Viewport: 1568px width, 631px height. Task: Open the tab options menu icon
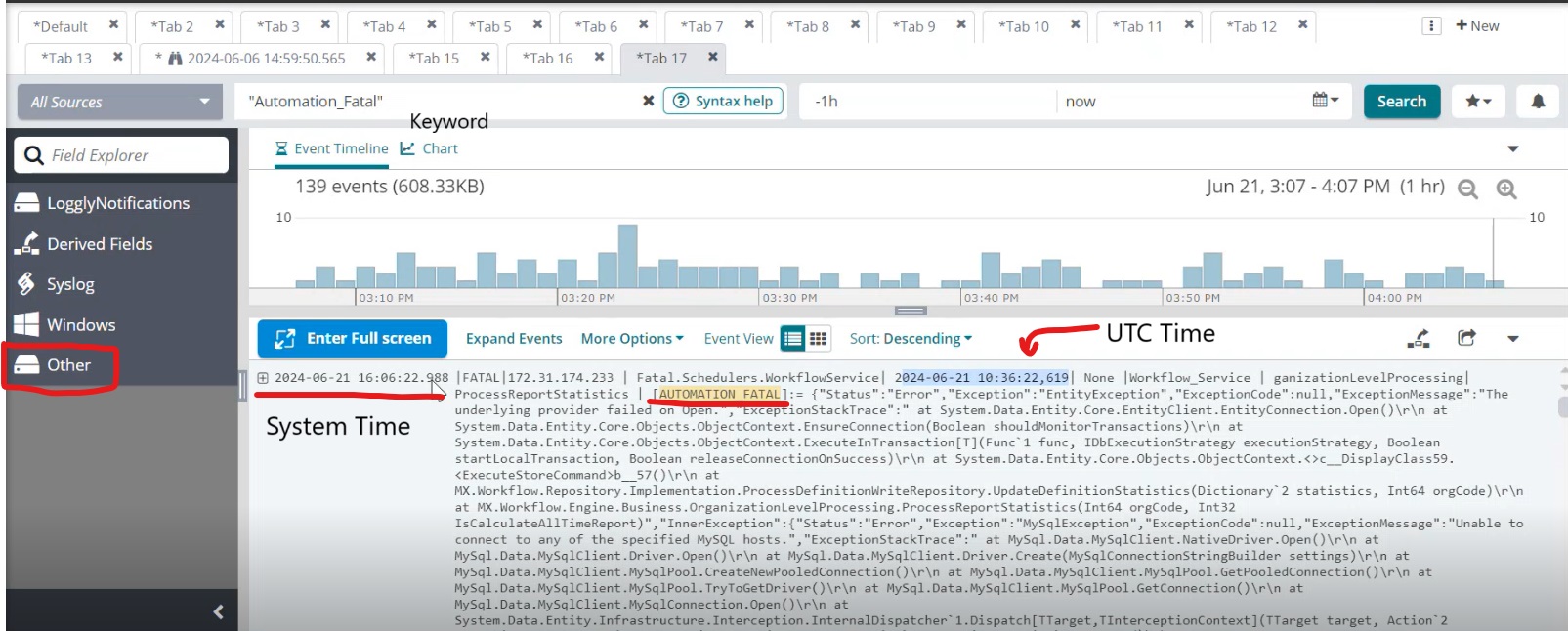[x=1431, y=26]
